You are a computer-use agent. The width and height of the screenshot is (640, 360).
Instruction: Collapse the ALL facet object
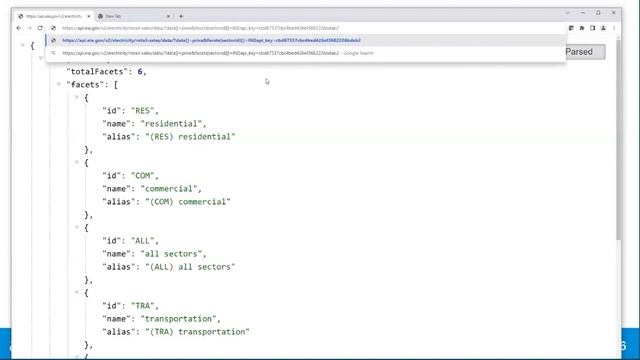pos(76,227)
